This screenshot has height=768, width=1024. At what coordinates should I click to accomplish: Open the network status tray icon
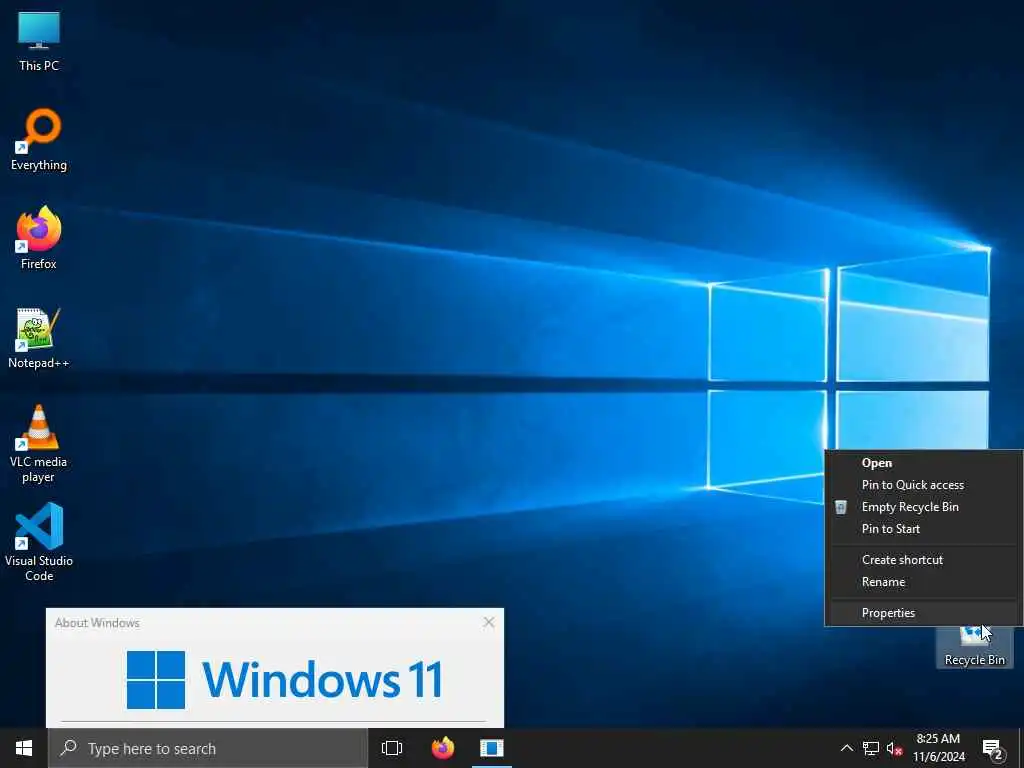click(871, 748)
